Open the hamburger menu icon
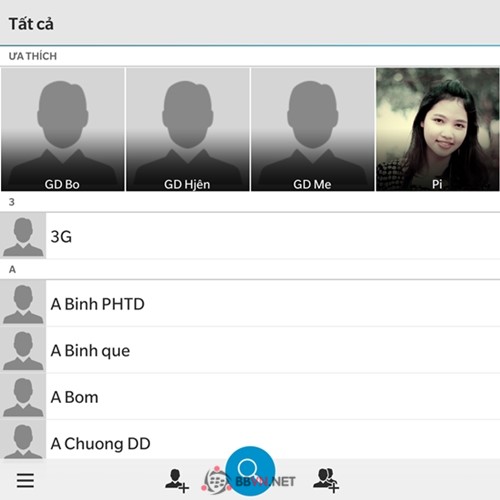The width and height of the screenshot is (500, 500). click(x=25, y=480)
